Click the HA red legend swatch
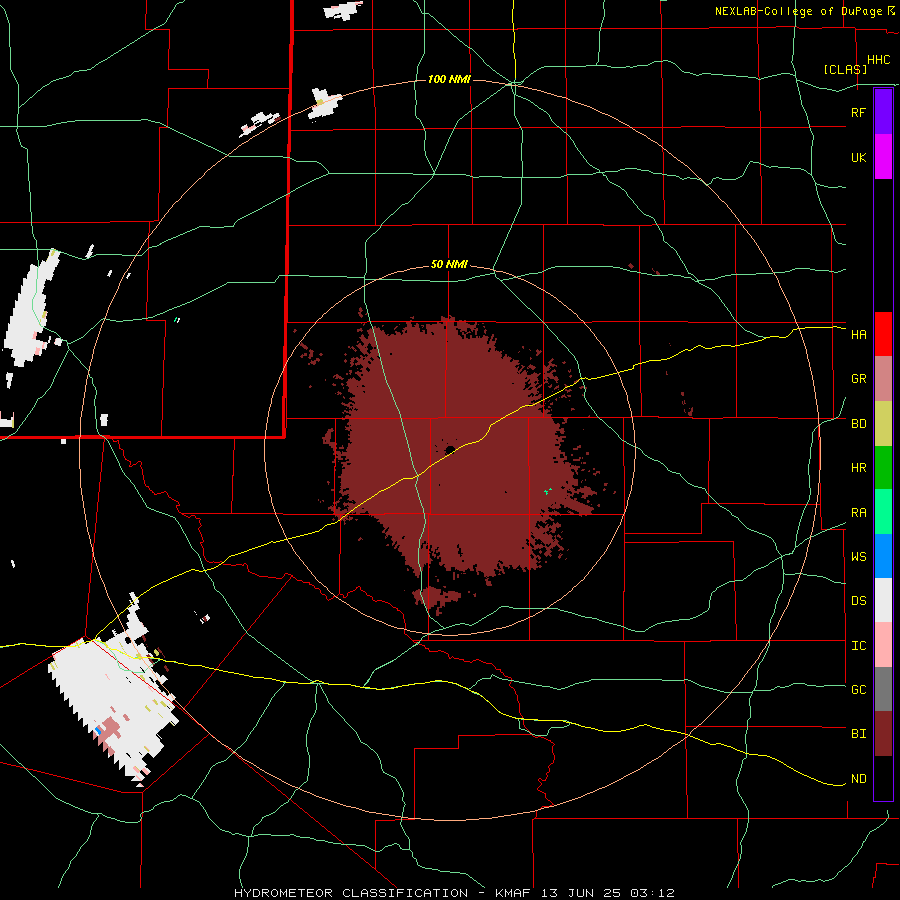The width and height of the screenshot is (900, 900). pyautogui.click(x=883, y=334)
